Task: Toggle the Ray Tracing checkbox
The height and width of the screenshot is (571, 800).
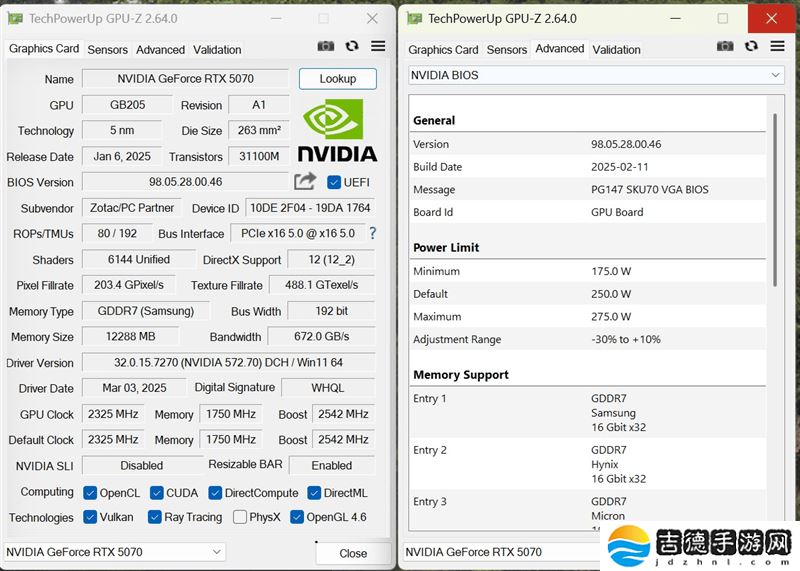Action: (155, 517)
